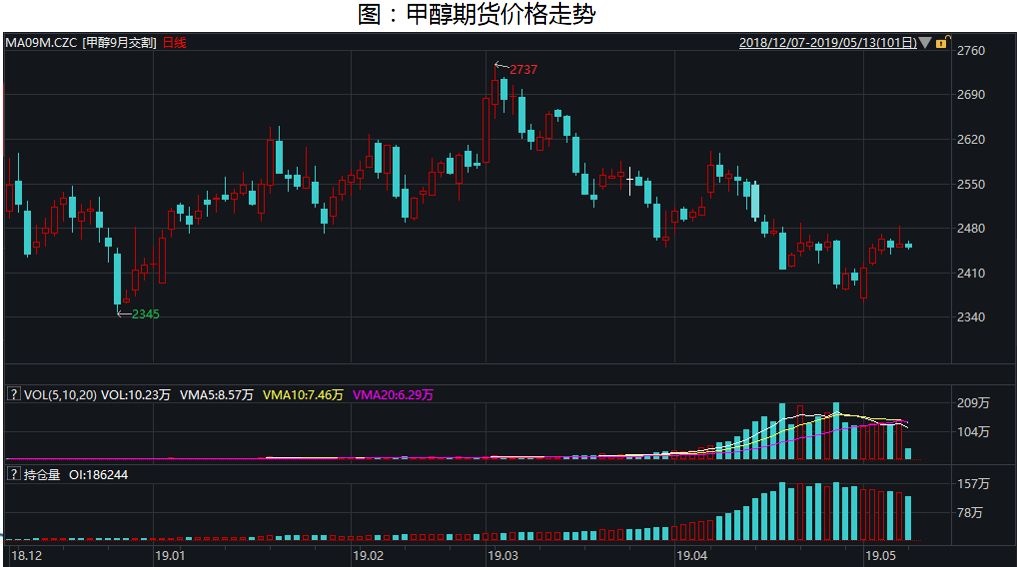Click the 19.03 date axis label
The image size is (1017, 567).
(503, 556)
